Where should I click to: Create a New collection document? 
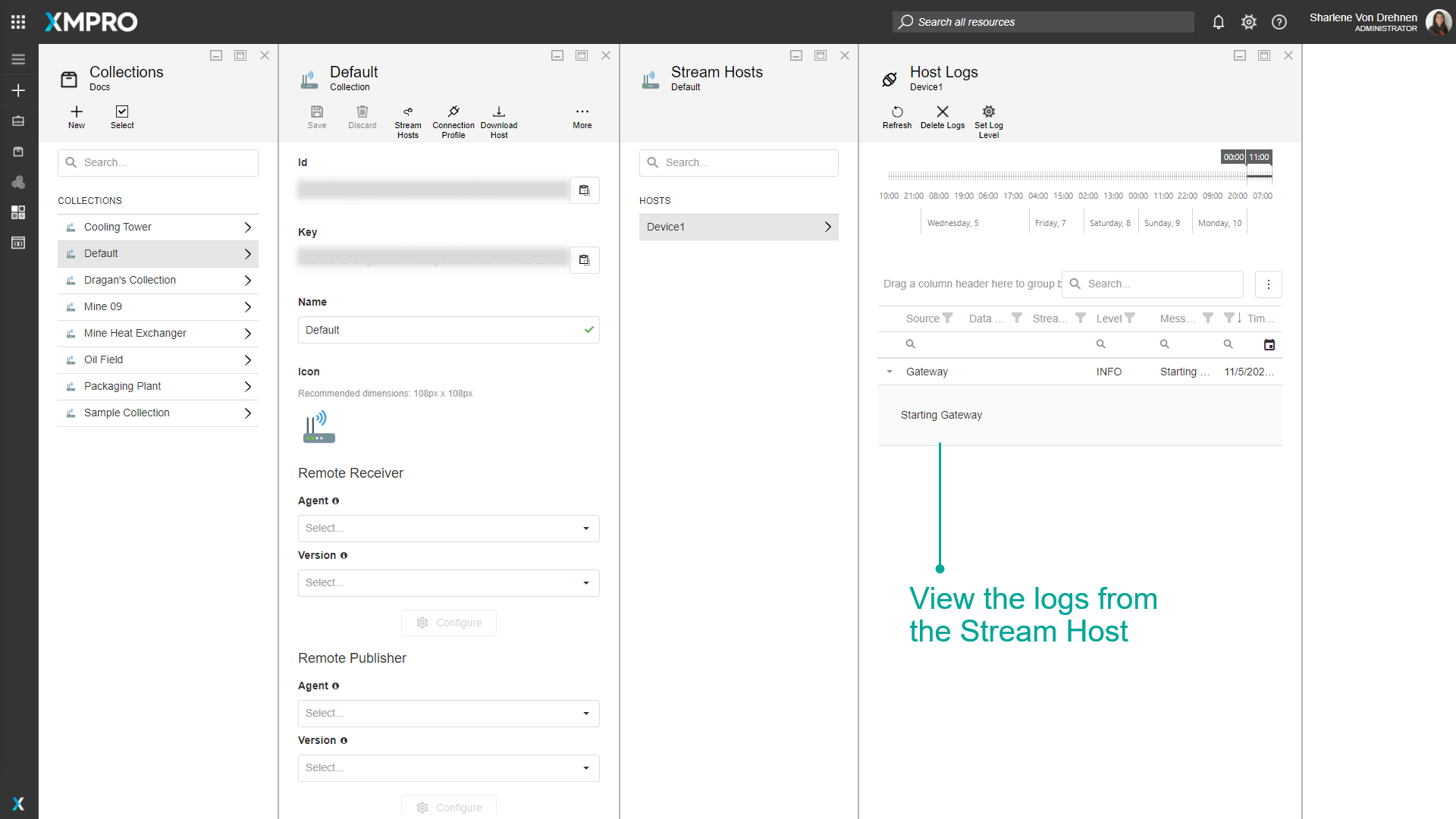tap(76, 118)
